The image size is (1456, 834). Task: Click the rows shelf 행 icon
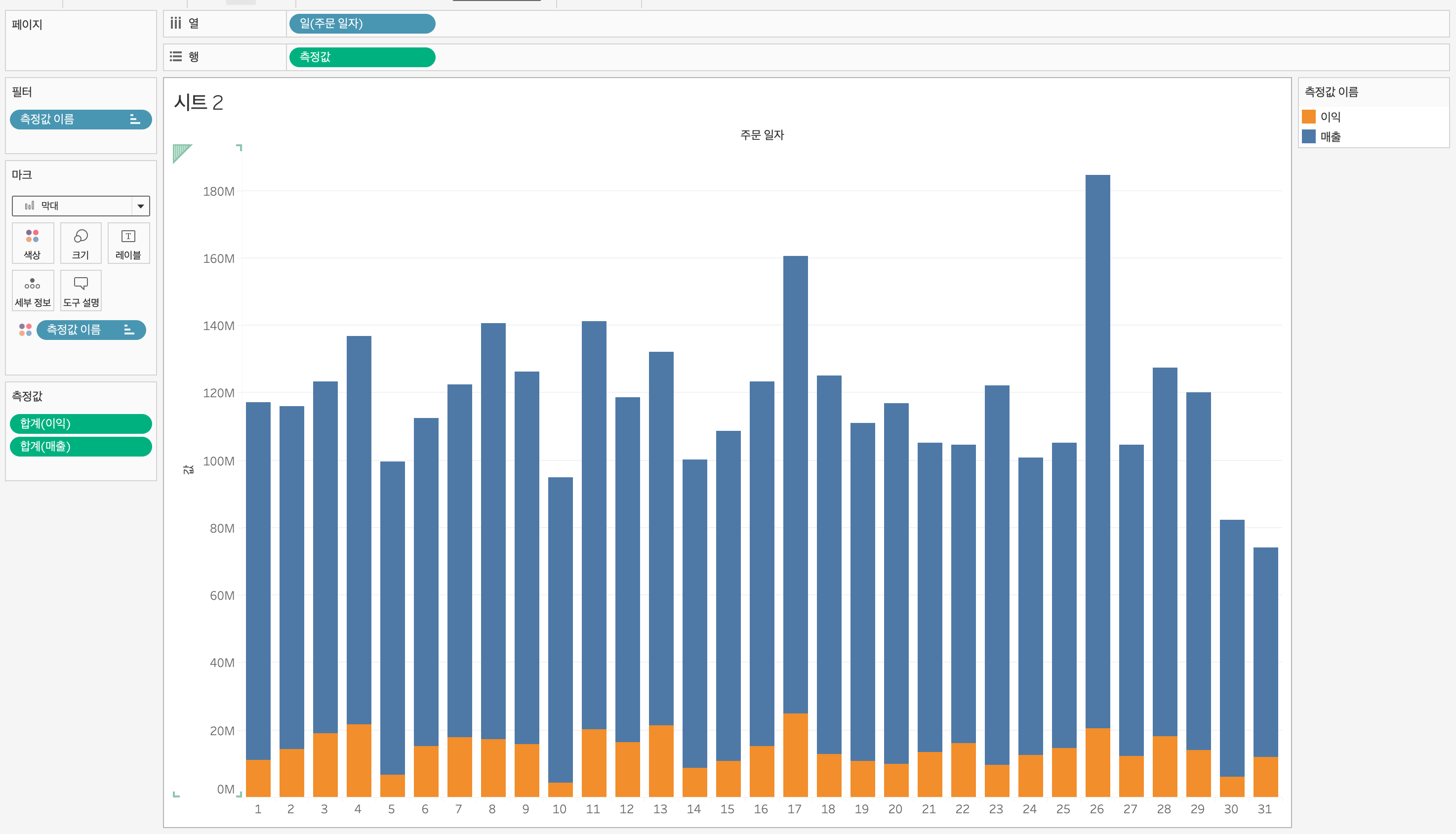[x=176, y=57]
